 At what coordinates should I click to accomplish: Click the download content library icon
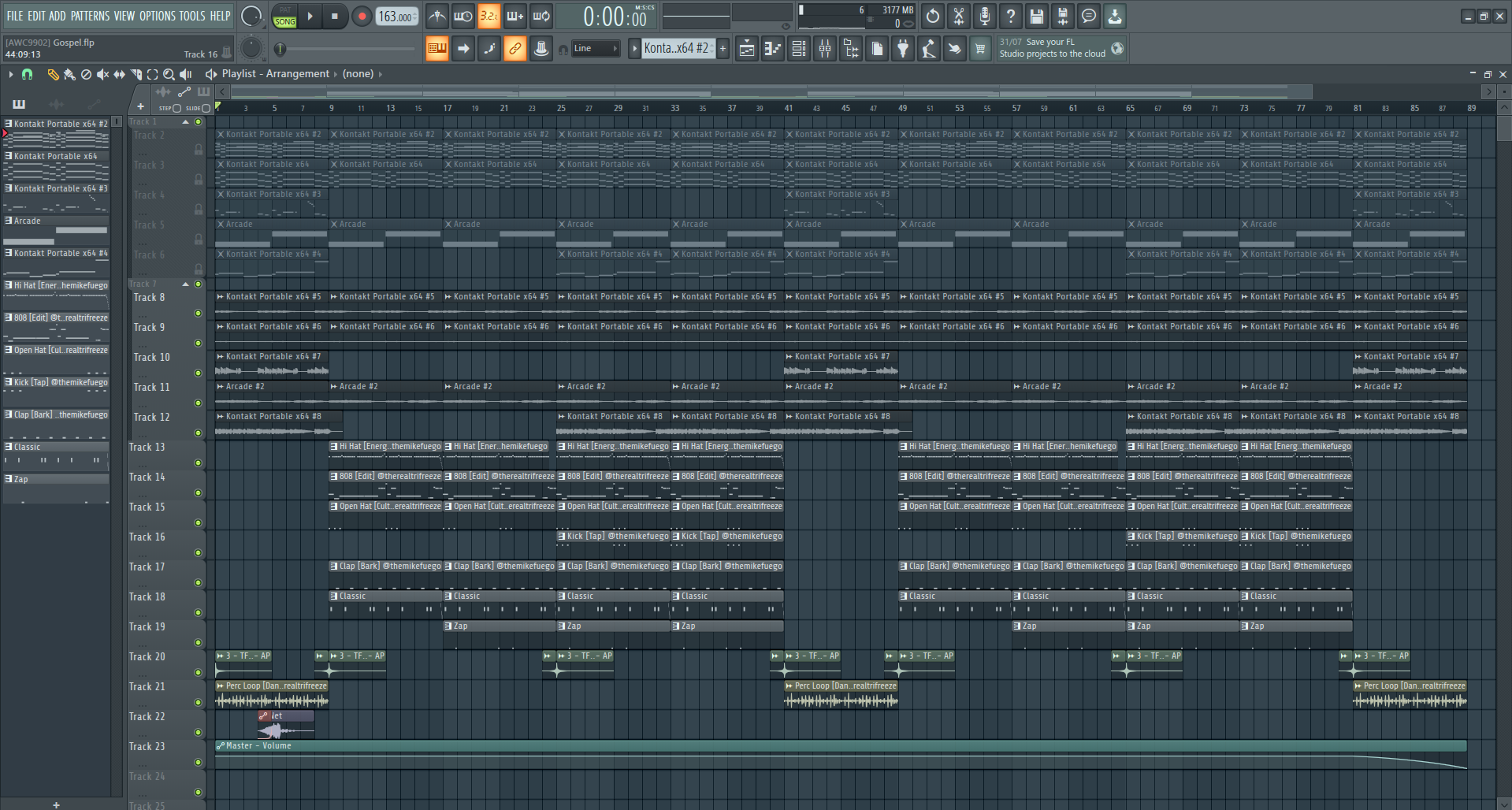tap(1115, 16)
